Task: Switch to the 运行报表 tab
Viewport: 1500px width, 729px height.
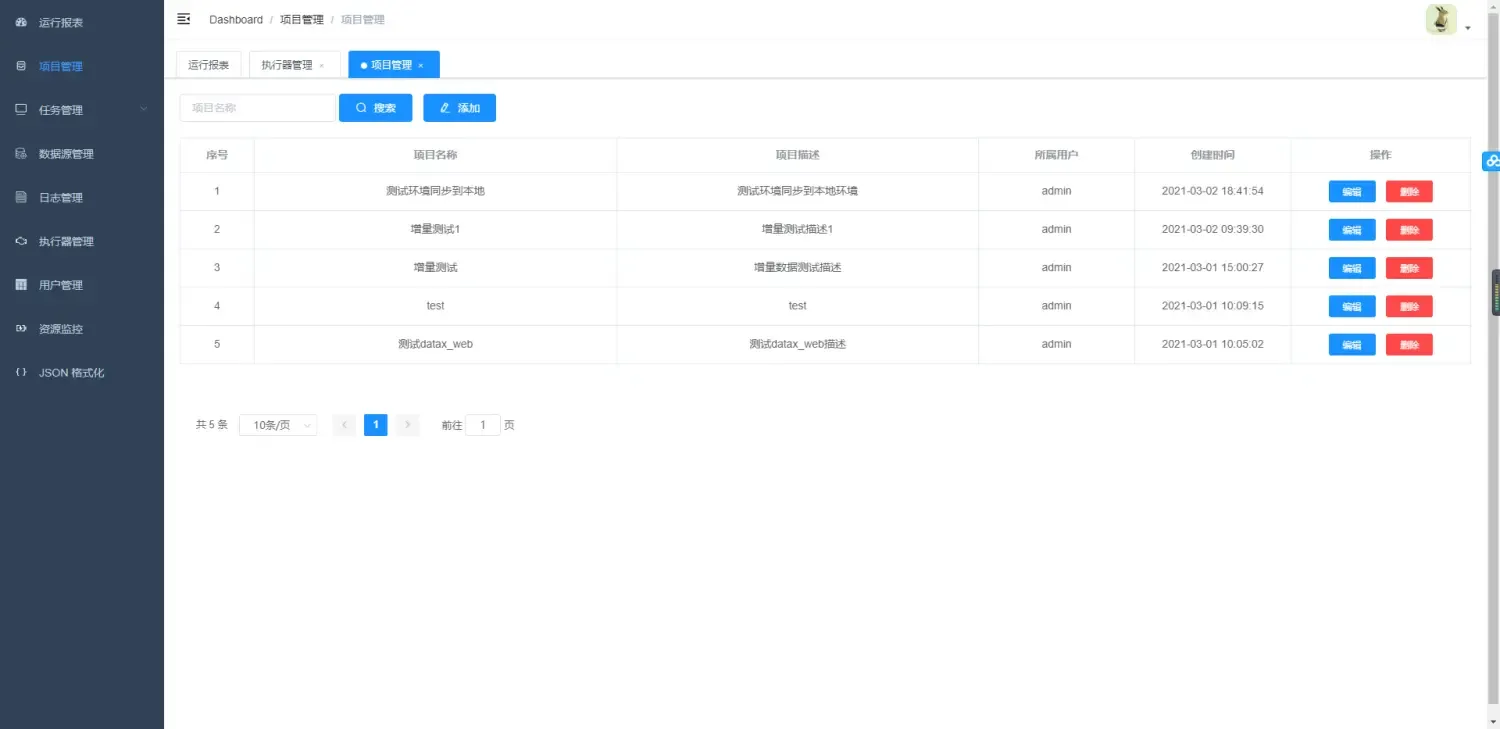Action: pyautogui.click(x=208, y=64)
